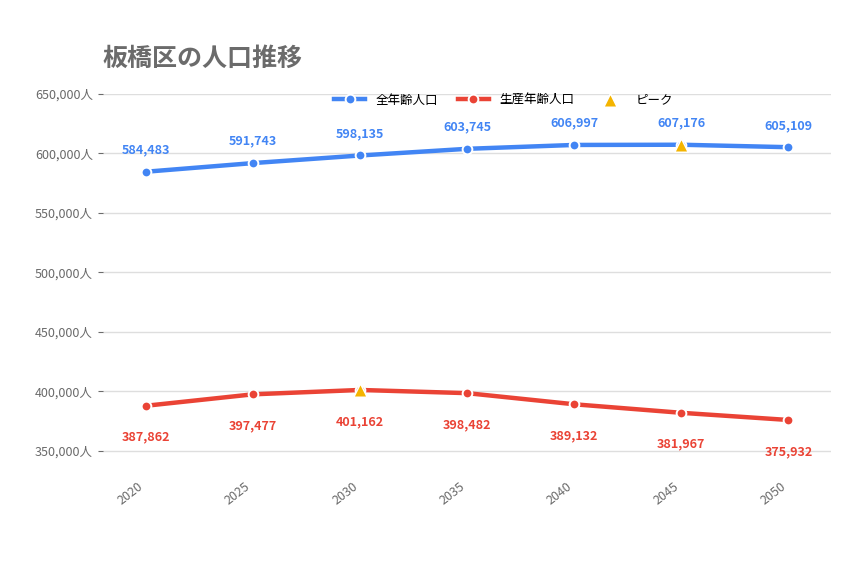Click the y-axis label 500,000人
The height and width of the screenshot is (586, 857).
(63, 273)
